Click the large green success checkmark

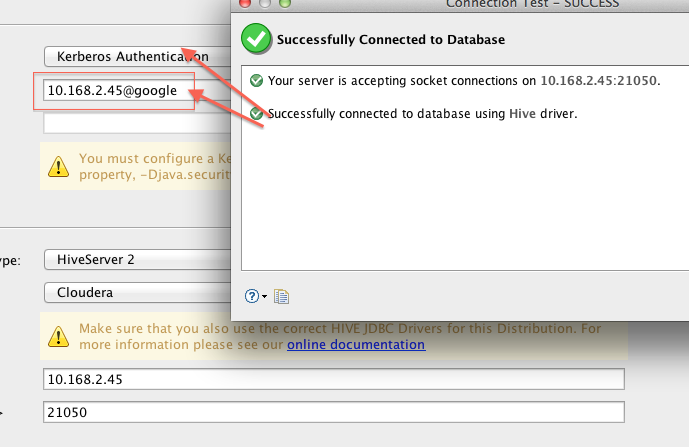pyautogui.click(x=257, y=40)
